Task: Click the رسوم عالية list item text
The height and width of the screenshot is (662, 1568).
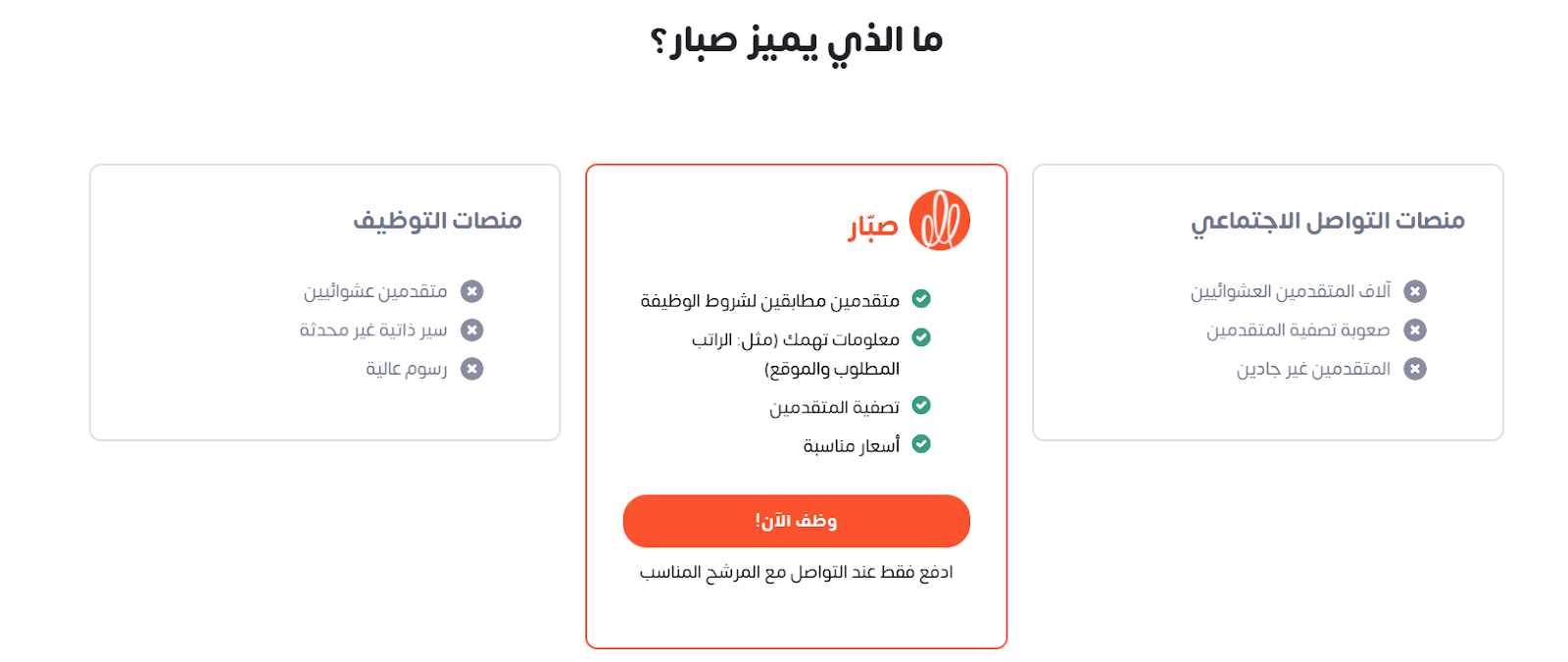Action: tap(406, 369)
